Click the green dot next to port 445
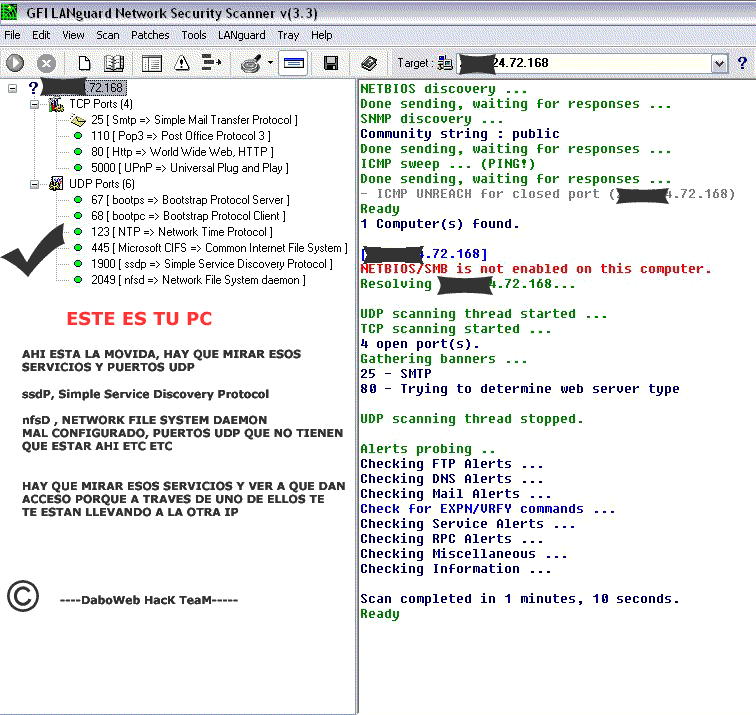This screenshot has height=715, width=756. 78,248
